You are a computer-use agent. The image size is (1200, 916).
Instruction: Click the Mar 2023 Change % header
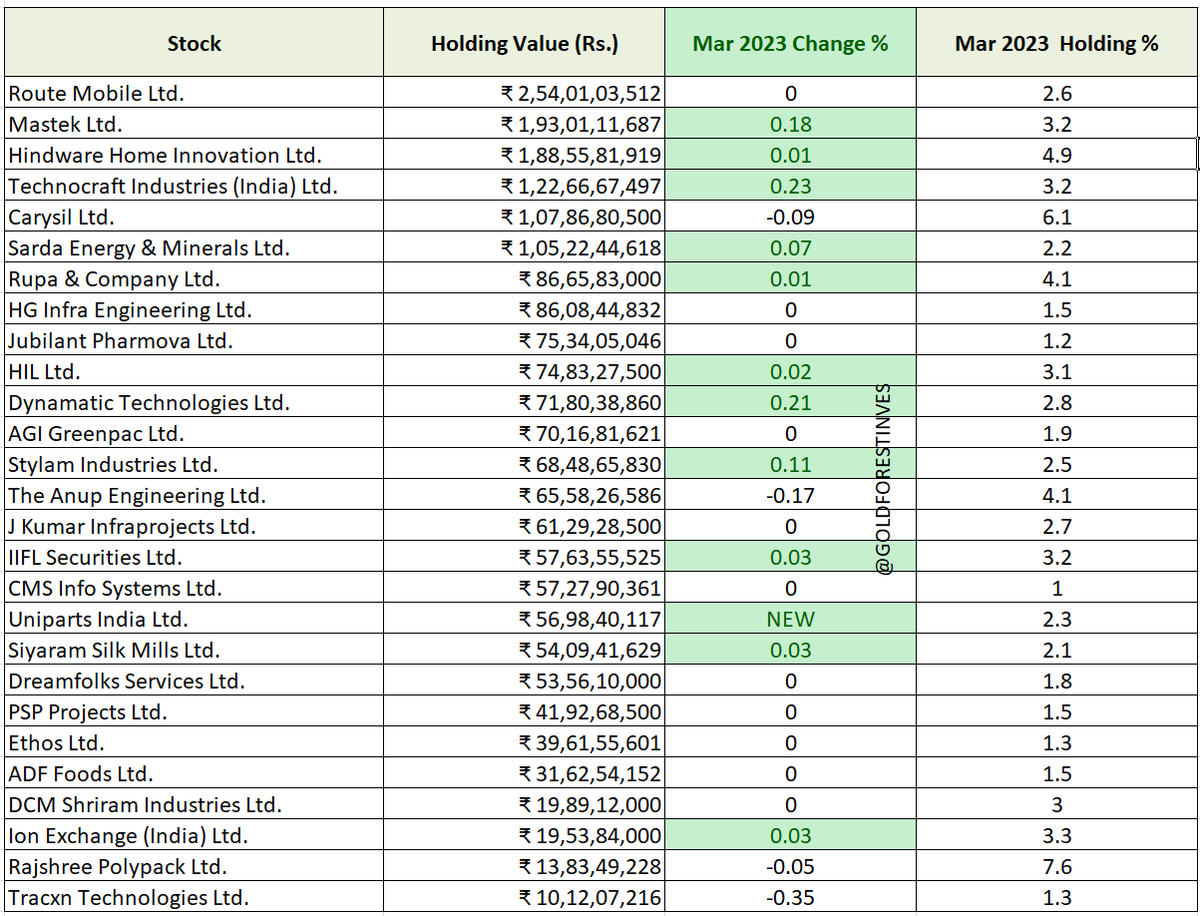pos(790,43)
